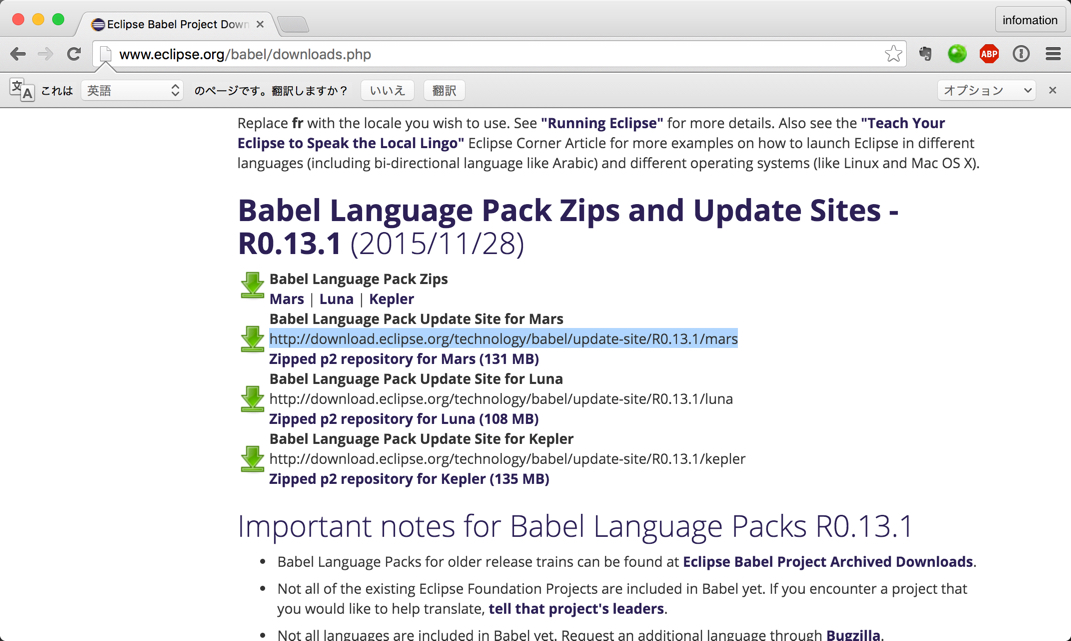The image size is (1071, 641).
Task: Open "Teach Your Eclipse to Speak the Local Lingo" article
Action: tap(592, 133)
